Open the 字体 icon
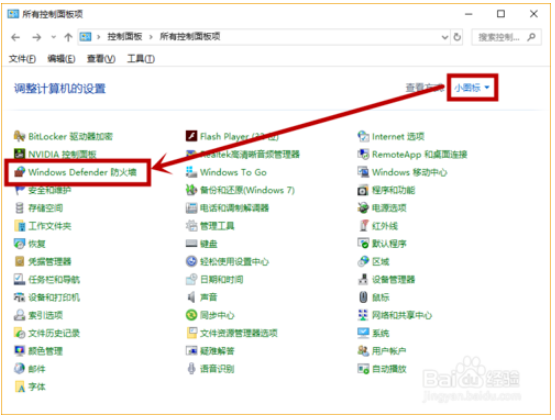 click(19, 387)
